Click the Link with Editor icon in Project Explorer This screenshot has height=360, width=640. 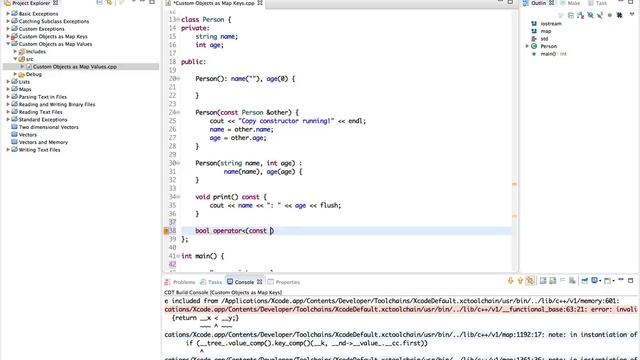[109, 2]
